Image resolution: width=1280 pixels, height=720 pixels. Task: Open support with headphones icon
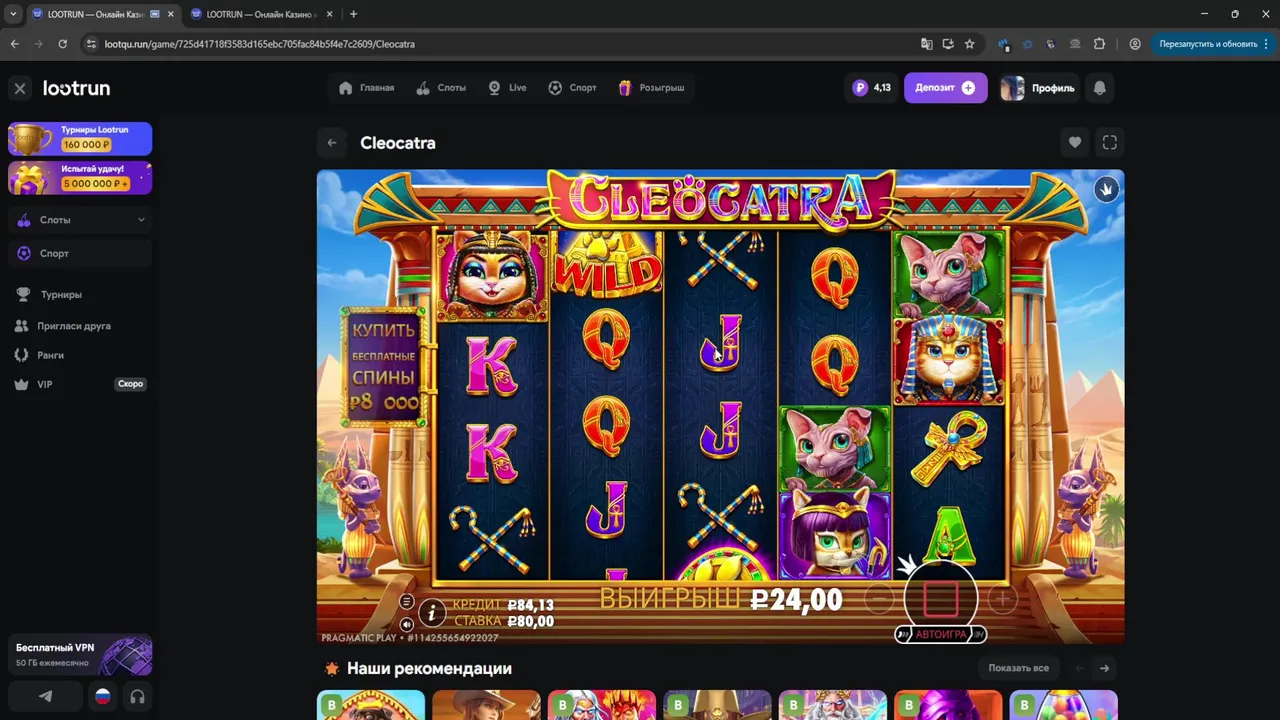click(137, 697)
